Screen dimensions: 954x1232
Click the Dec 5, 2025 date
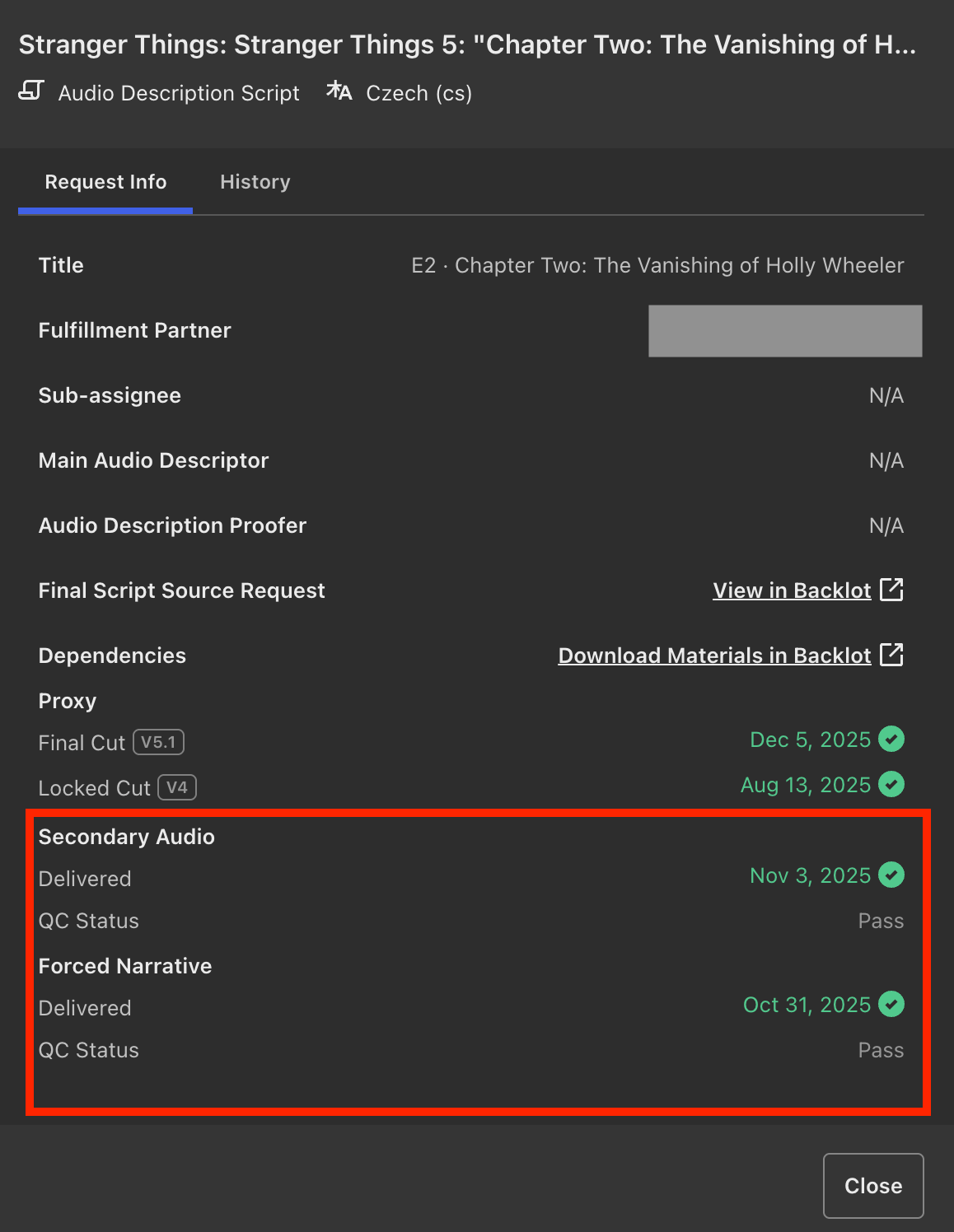(810, 740)
